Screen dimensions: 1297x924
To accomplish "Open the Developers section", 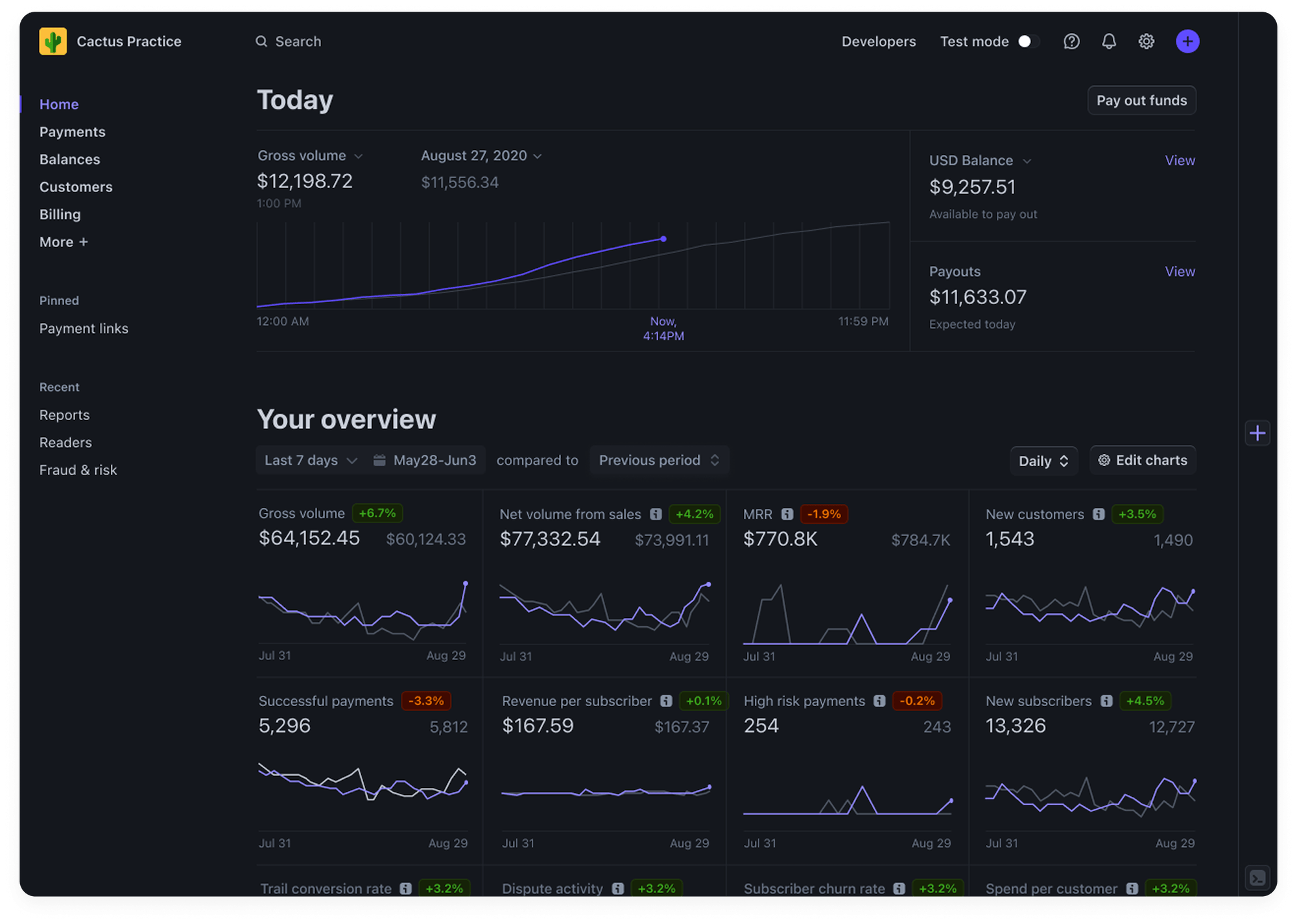I will pyautogui.click(x=879, y=41).
